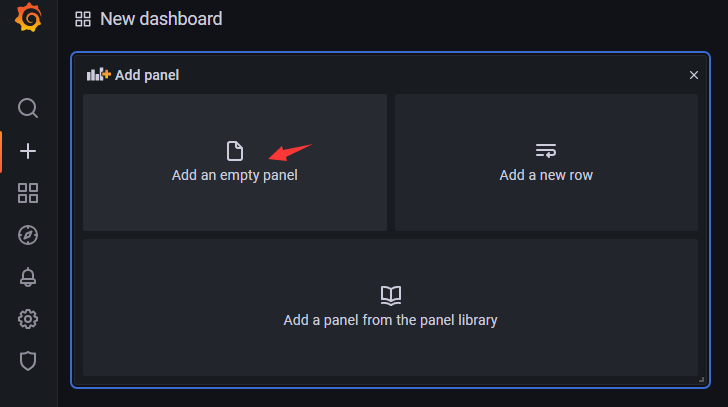This screenshot has height=407, width=728.
Task: Click the dashboard grid icon beside title
Action: 83,19
